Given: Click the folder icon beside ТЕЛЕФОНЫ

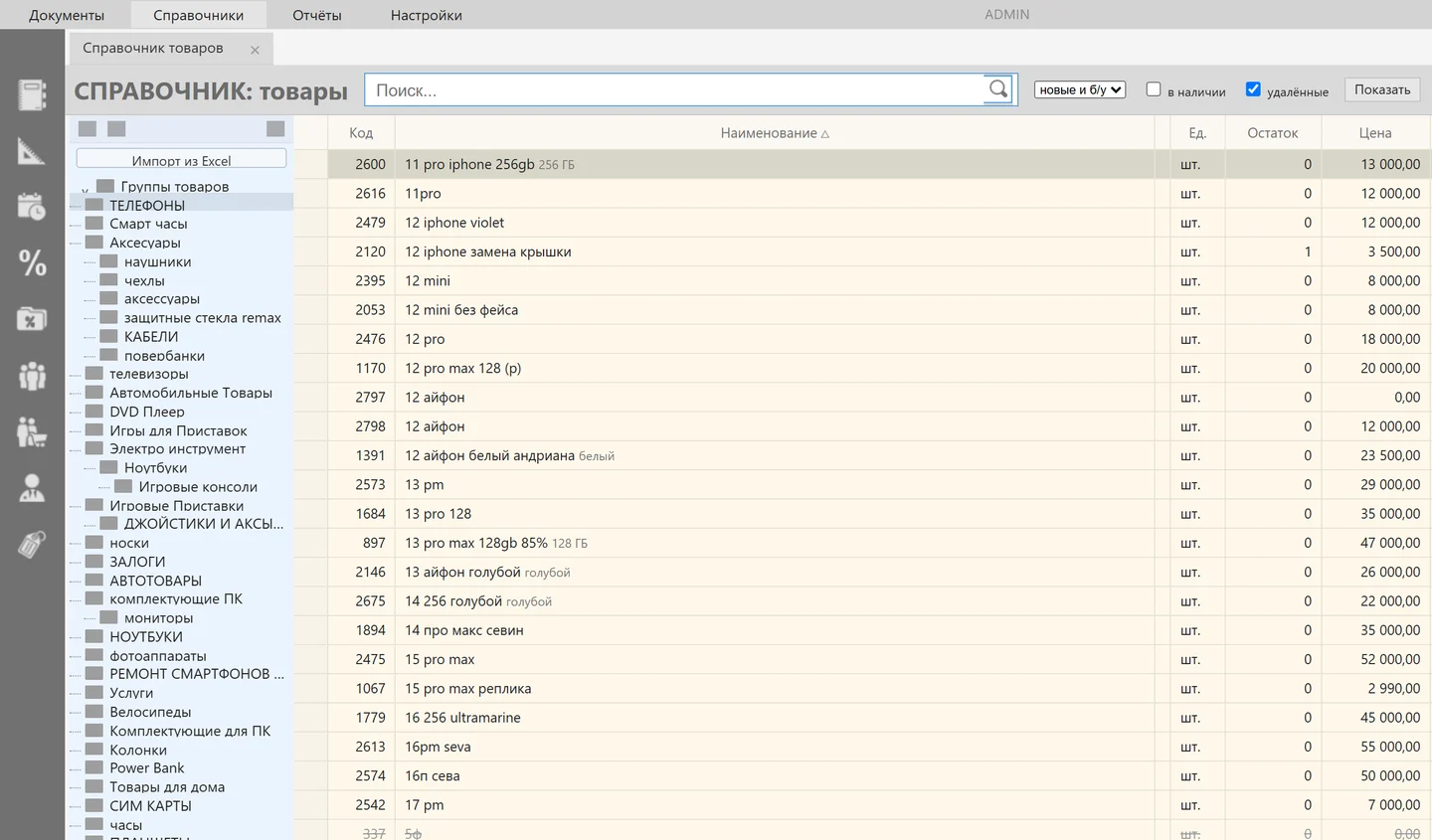Looking at the screenshot, I should 94,205.
